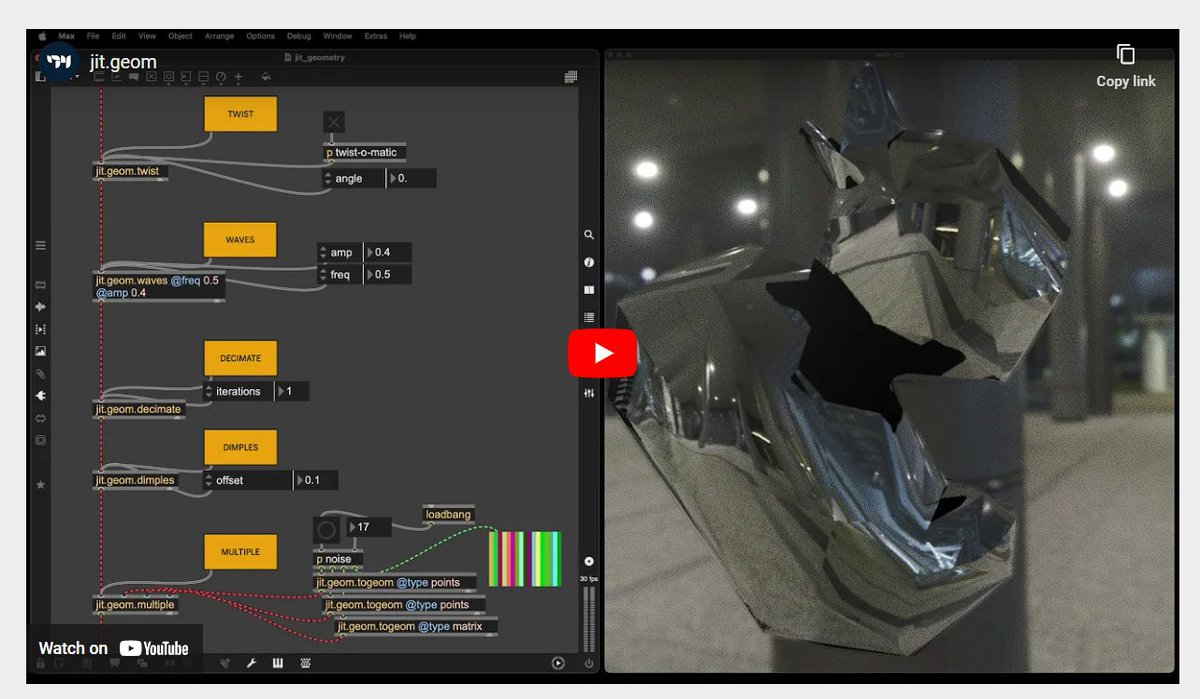
Task: Open the Extras menu
Action: (376, 36)
